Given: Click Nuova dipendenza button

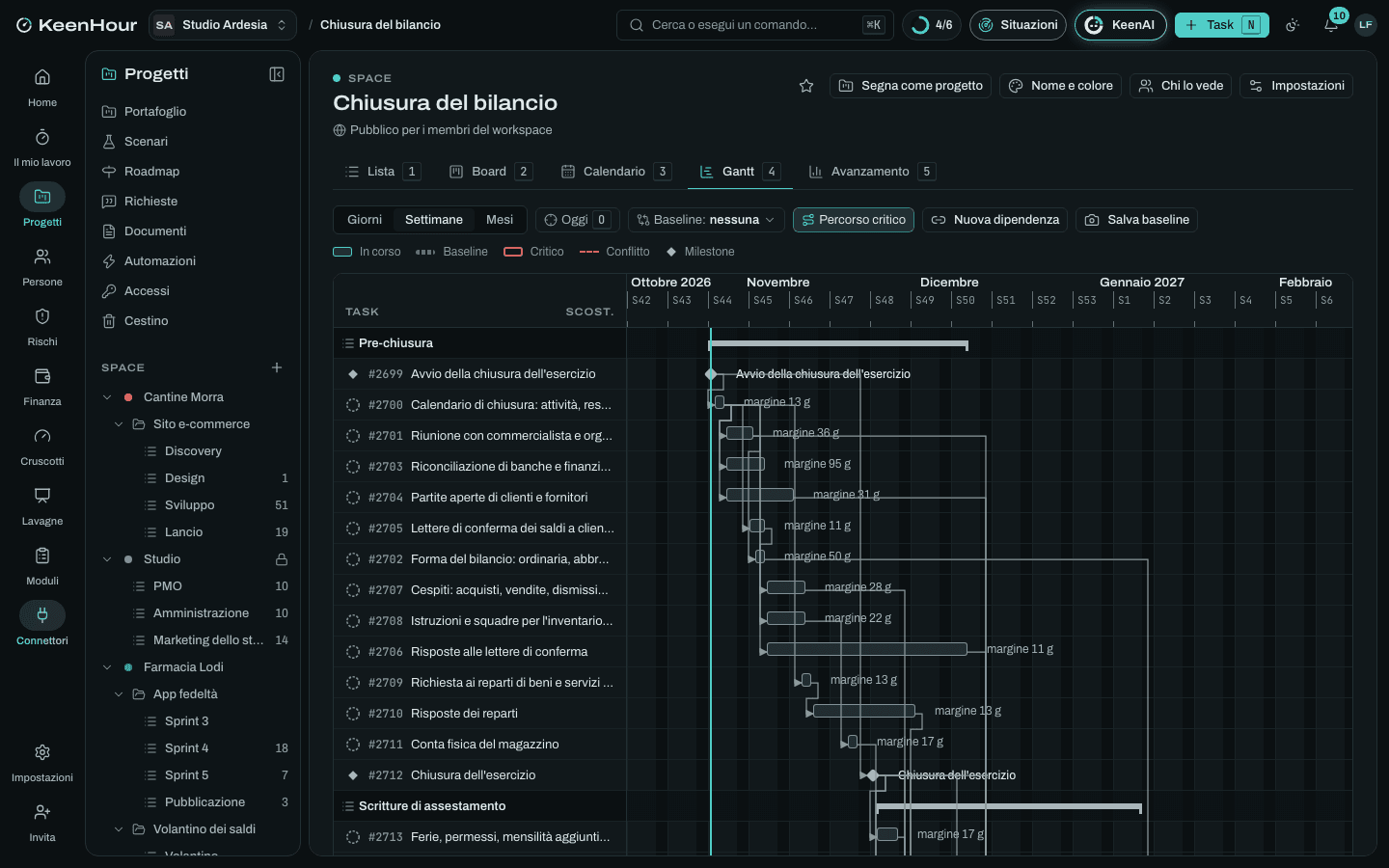Looking at the screenshot, I should [994, 220].
